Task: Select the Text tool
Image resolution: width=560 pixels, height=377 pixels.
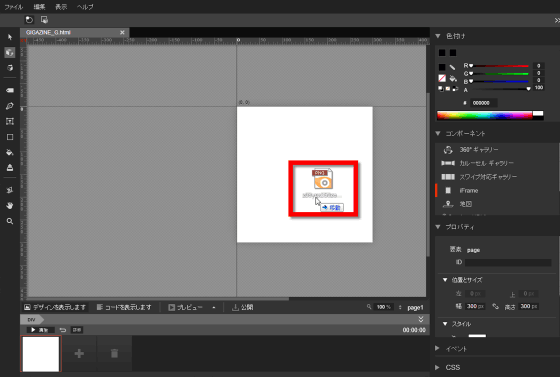Action: [x=10, y=121]
